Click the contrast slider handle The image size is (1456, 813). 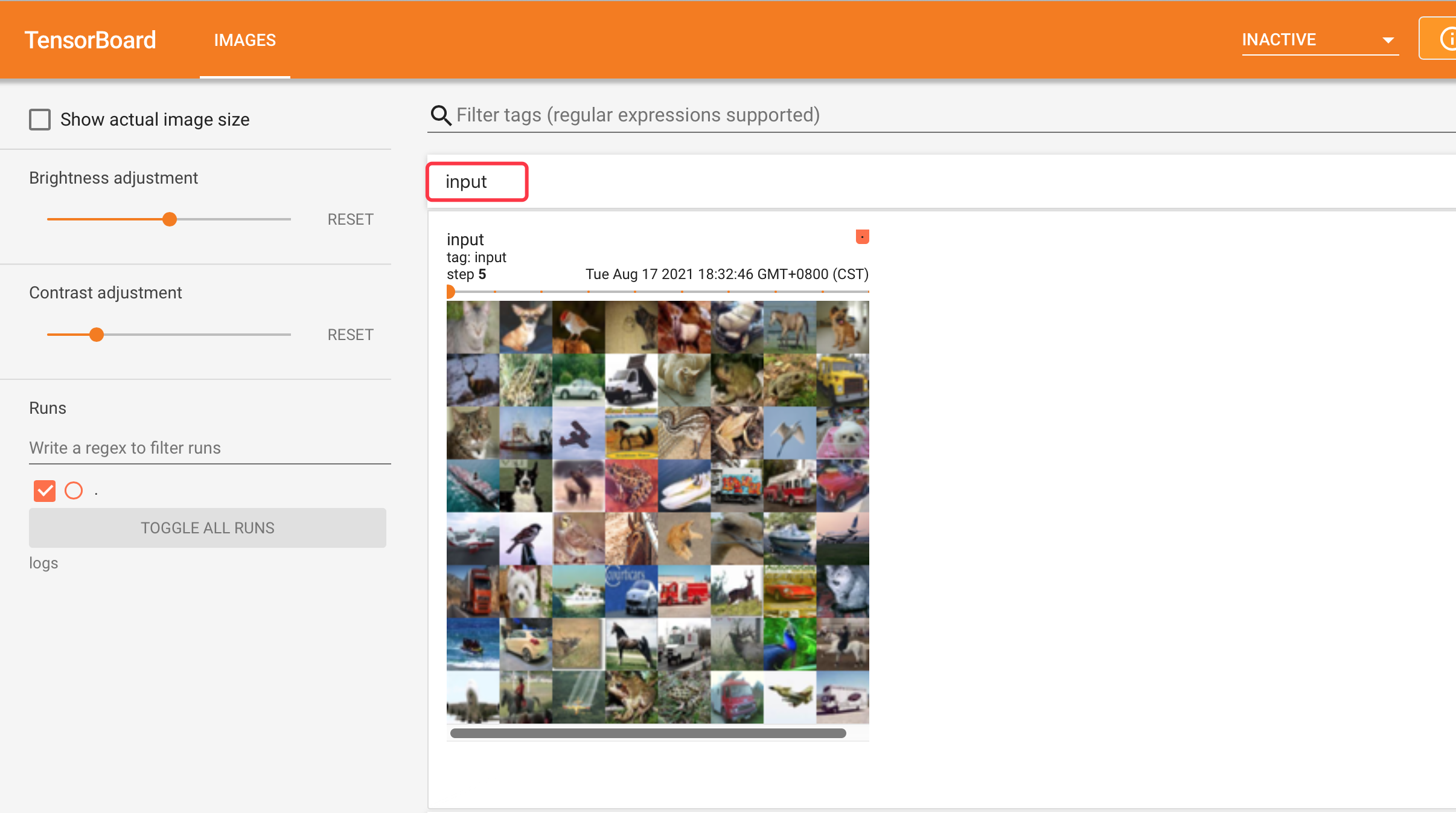[97, 335]
